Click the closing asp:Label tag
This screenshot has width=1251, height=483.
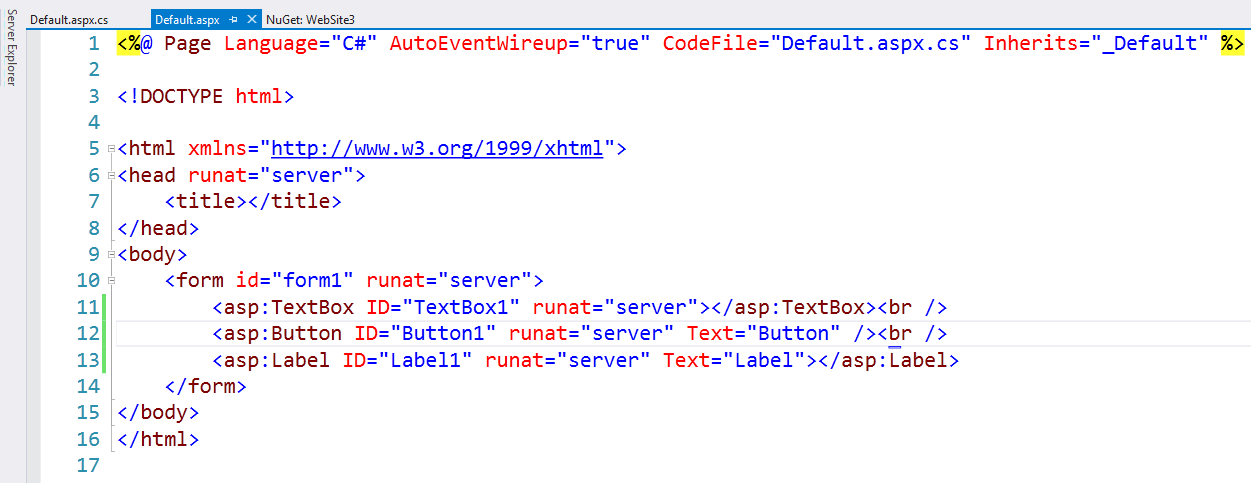889,360
